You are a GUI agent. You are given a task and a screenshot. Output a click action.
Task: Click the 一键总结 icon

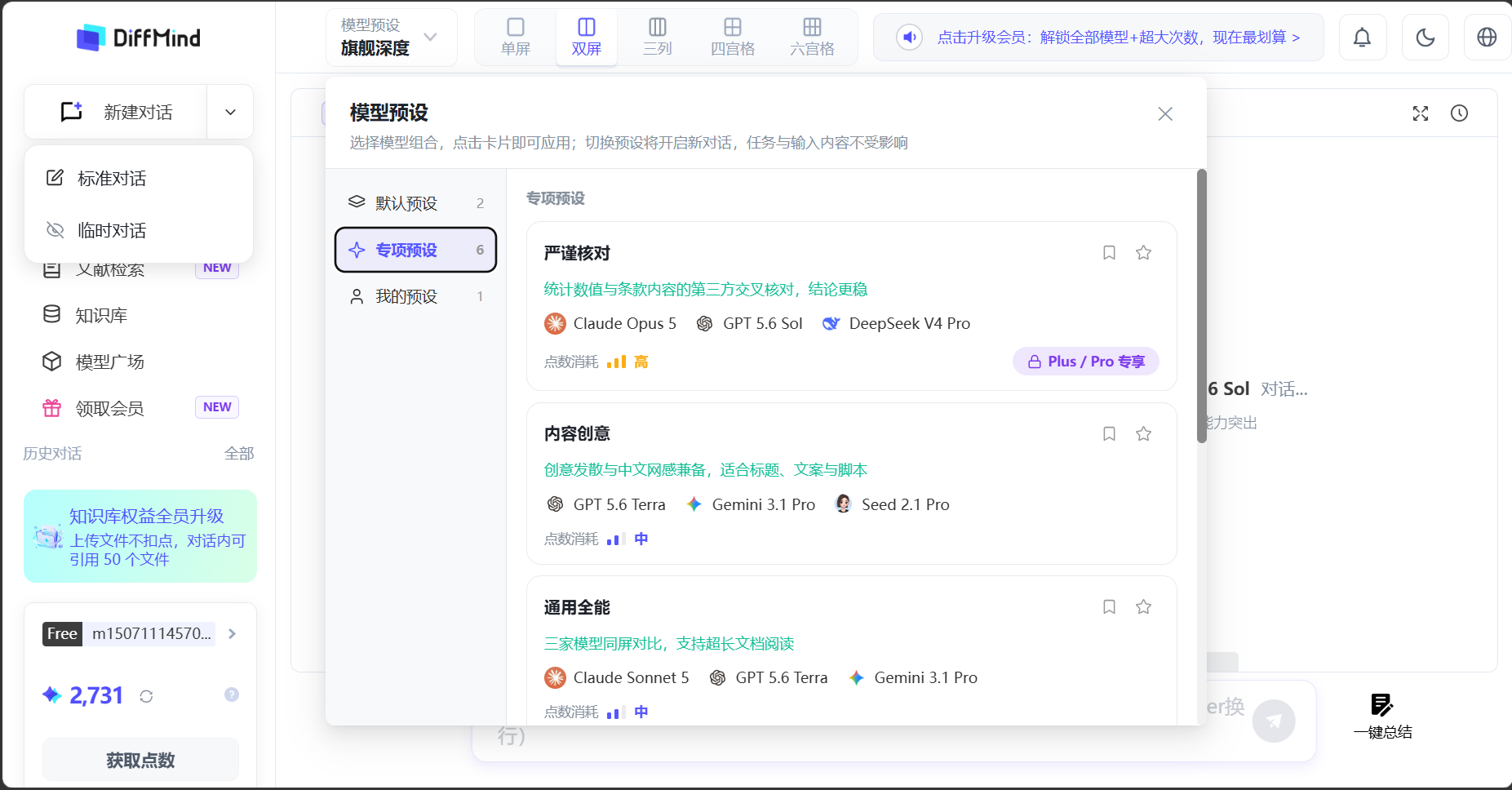[x=1381, y=705]
